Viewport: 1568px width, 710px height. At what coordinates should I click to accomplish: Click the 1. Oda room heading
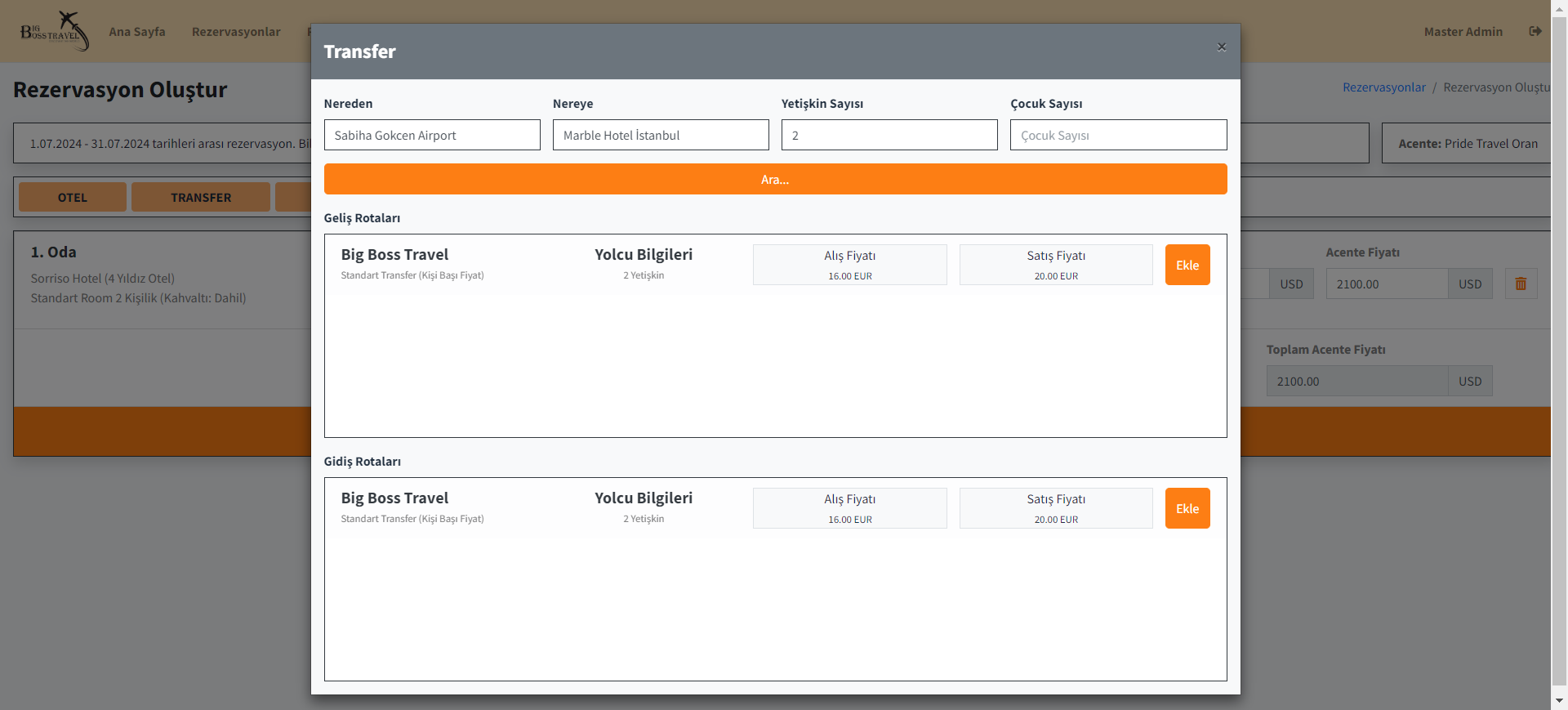[54, 252]
